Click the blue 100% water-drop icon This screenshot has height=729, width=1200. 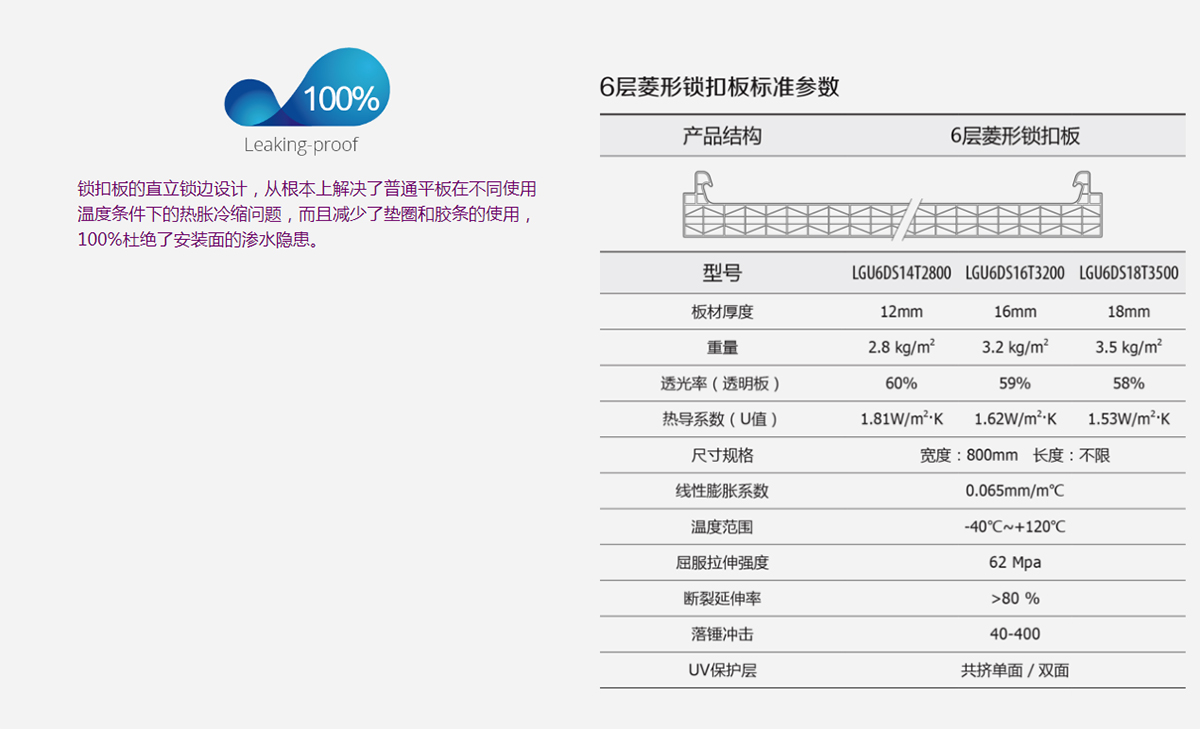(x=306, y=94)
